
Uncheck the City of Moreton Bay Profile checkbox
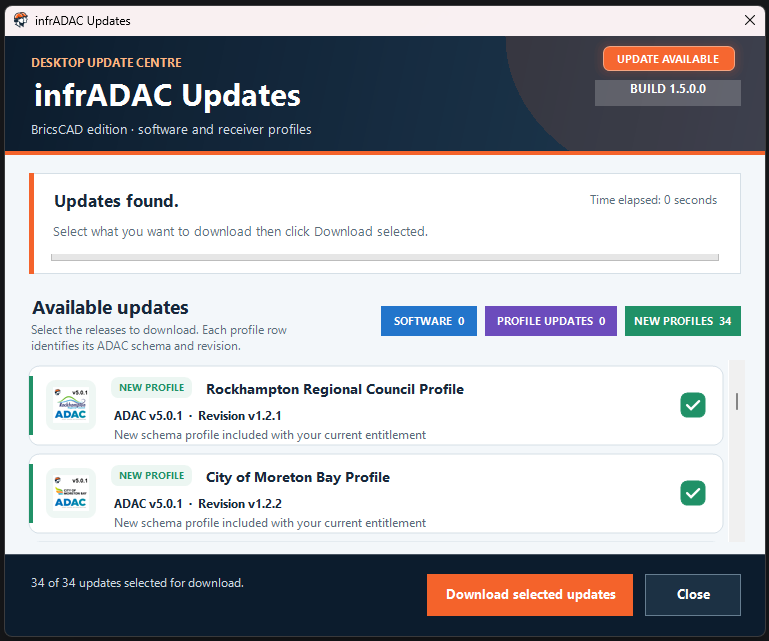tap(692, 493)
